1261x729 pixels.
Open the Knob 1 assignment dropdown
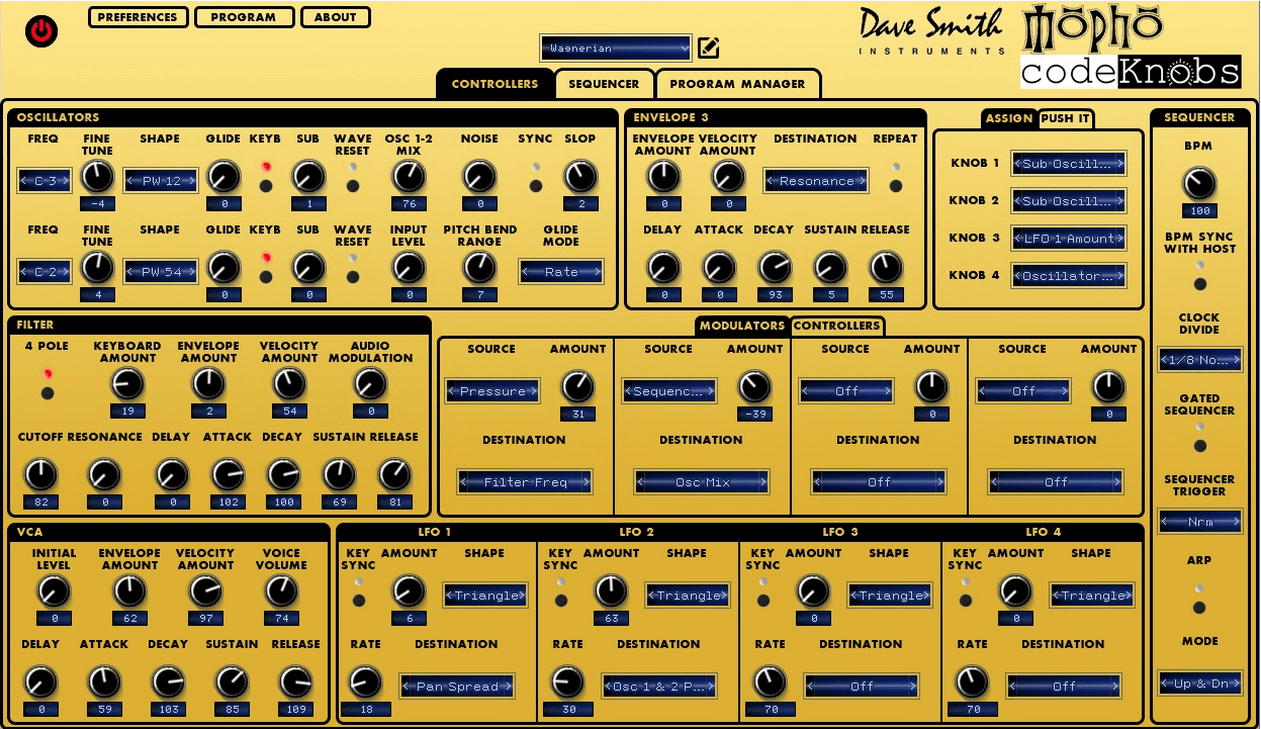pos(1069,163)
